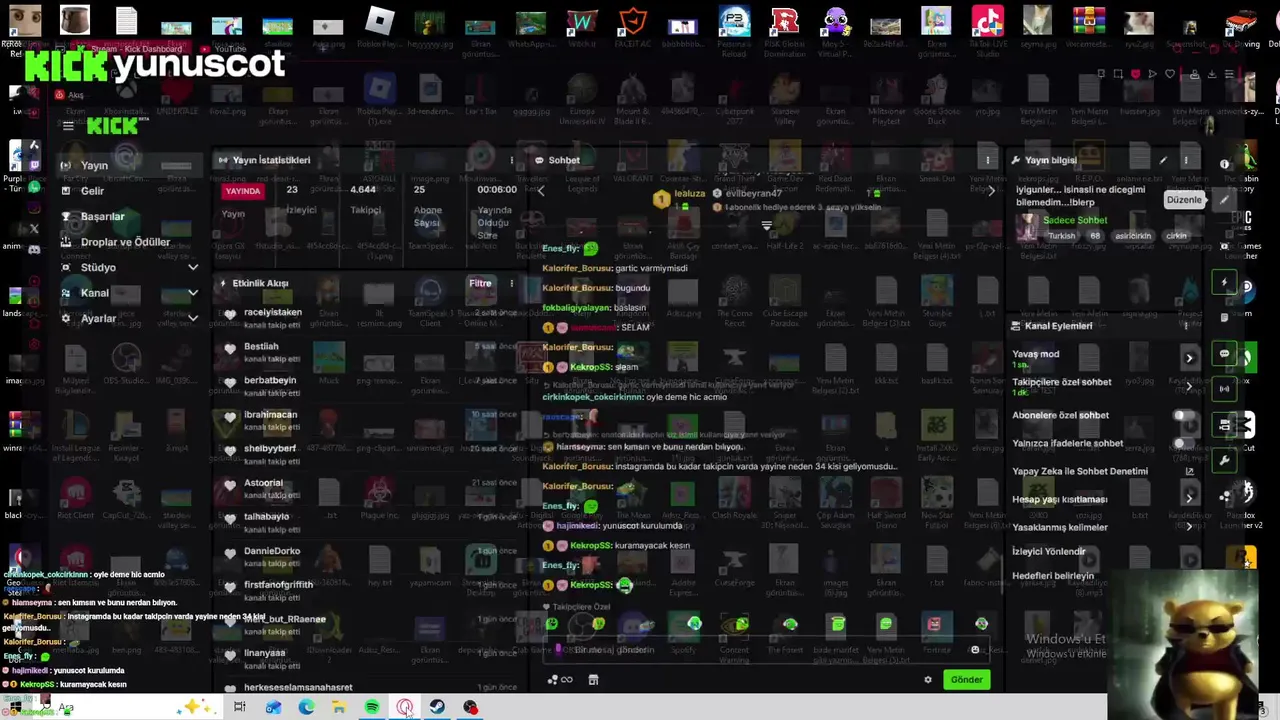Click the heart icon beside Bestiiah
The height and width of the screenshot is (720, 1280).
[x=230, y=348]
